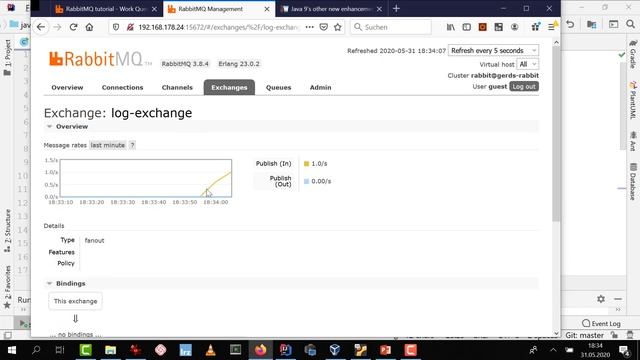Open IntelliJ settings gear in Run panel
Image resolution: width=640 pixels, height=360 pixels.
pyautogui.click(x=601, y=299)
